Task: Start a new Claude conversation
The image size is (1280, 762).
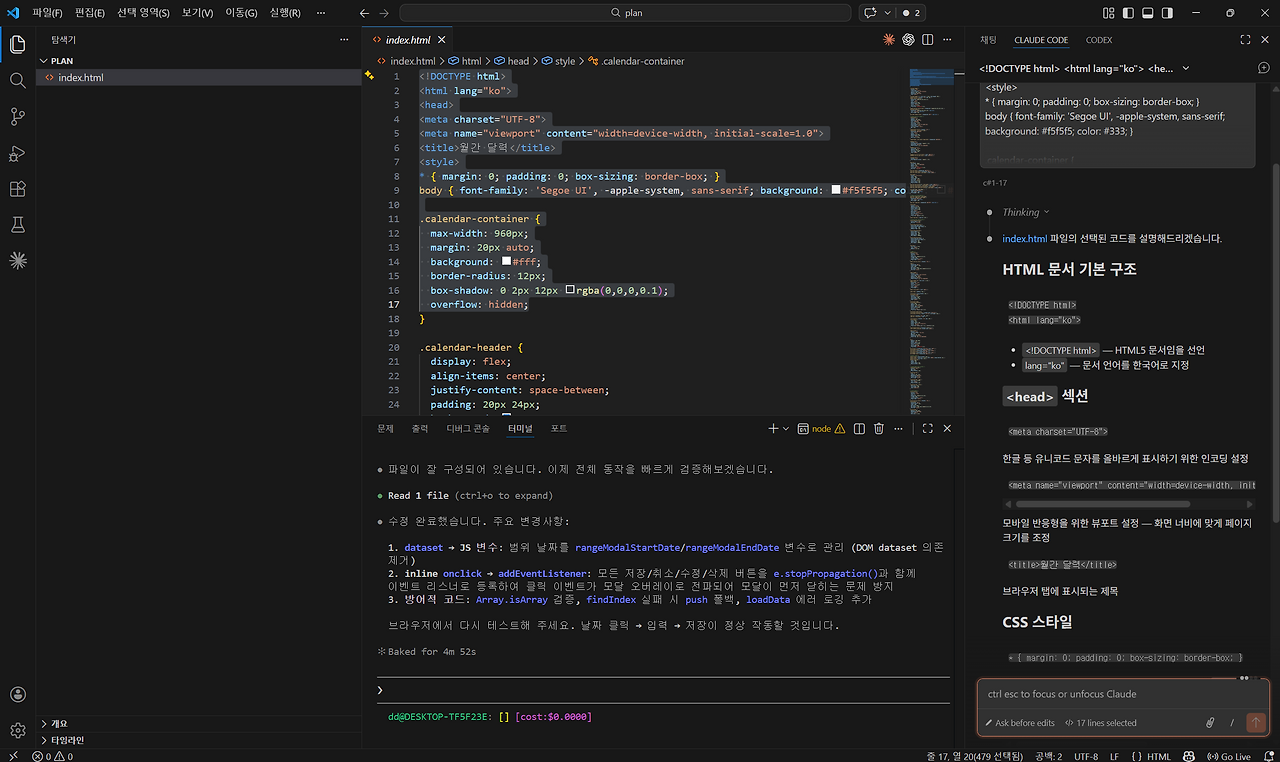Action: click(x=1264, y=68)
